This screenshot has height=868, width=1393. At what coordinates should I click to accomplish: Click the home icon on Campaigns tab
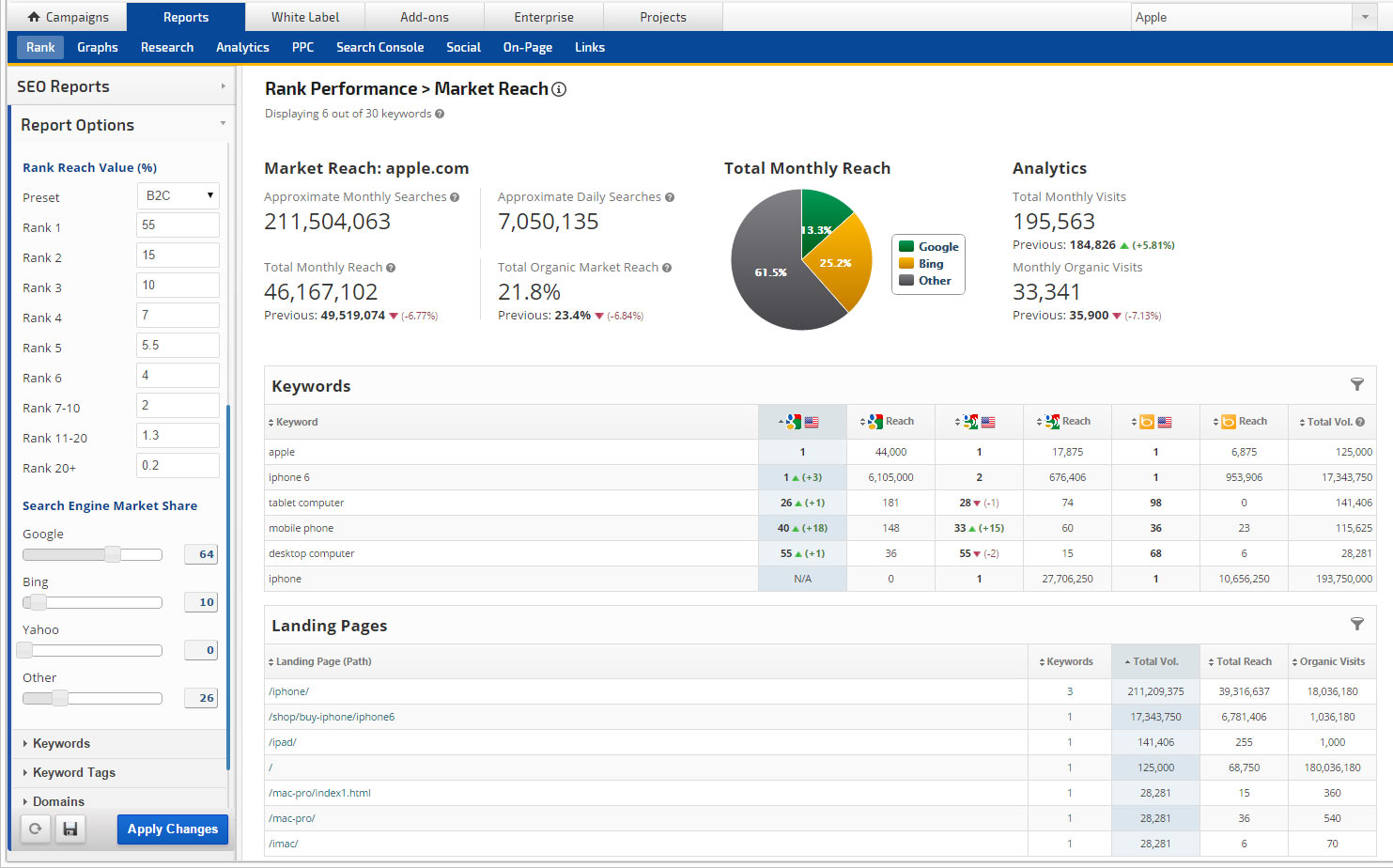point(34,17)
